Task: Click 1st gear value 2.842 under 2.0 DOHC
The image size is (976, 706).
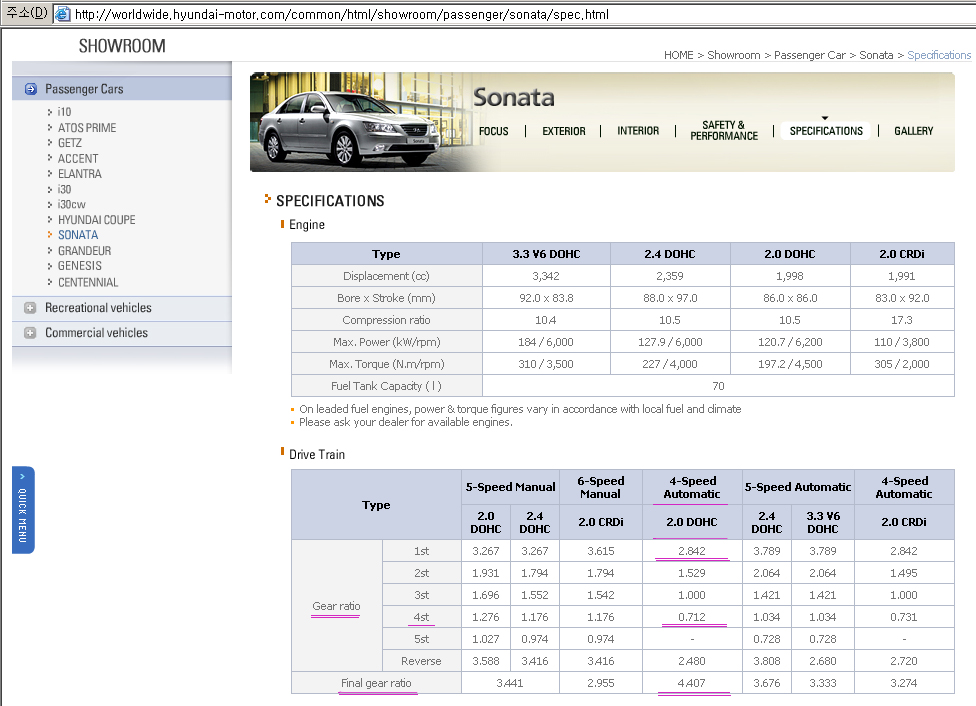Action: coord(692,551)
